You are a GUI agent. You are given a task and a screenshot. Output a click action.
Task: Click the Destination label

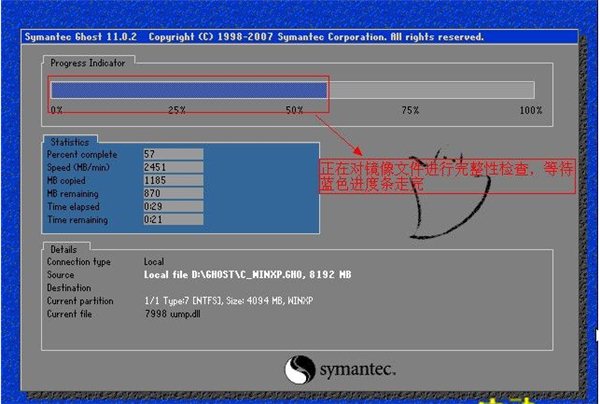(x=69, y=288)
